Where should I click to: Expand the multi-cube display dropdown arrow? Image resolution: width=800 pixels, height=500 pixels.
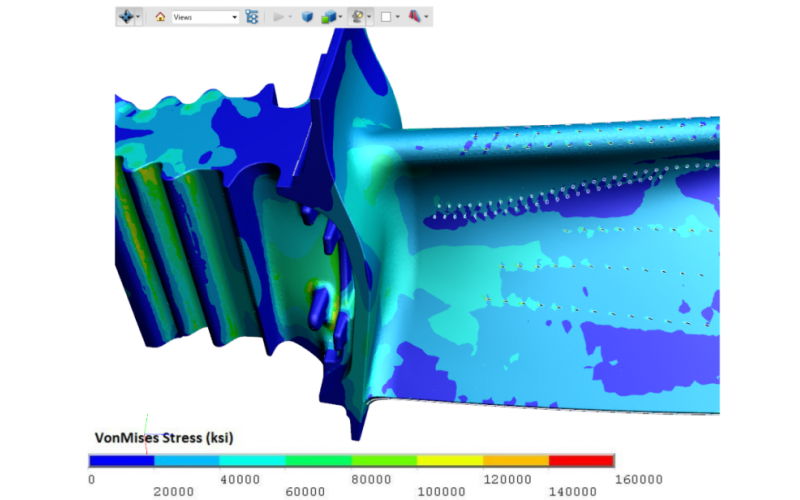coord(340,17)
